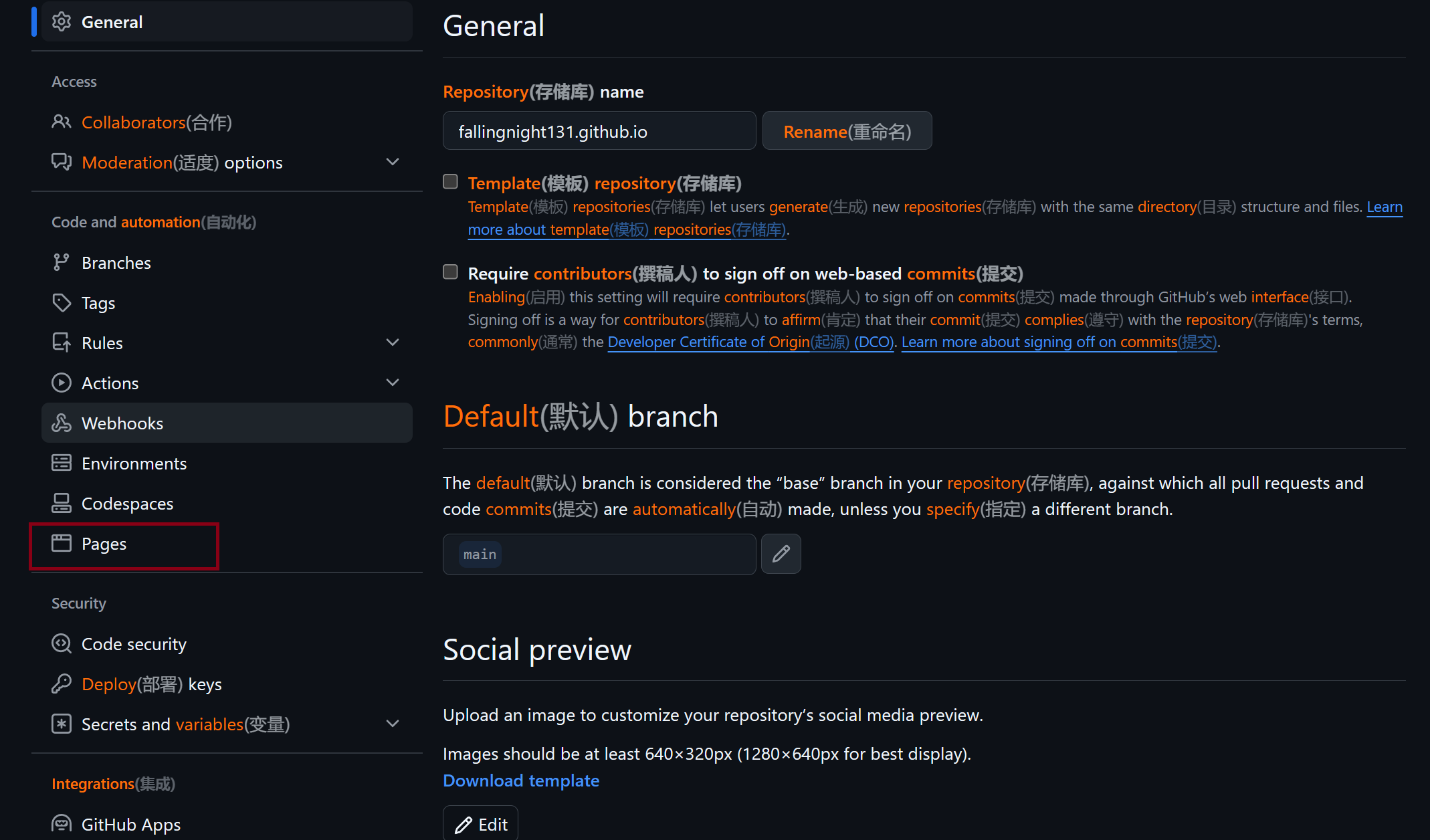Click the Download template link
Screen dimensions: 1430x840
point(521,780)
